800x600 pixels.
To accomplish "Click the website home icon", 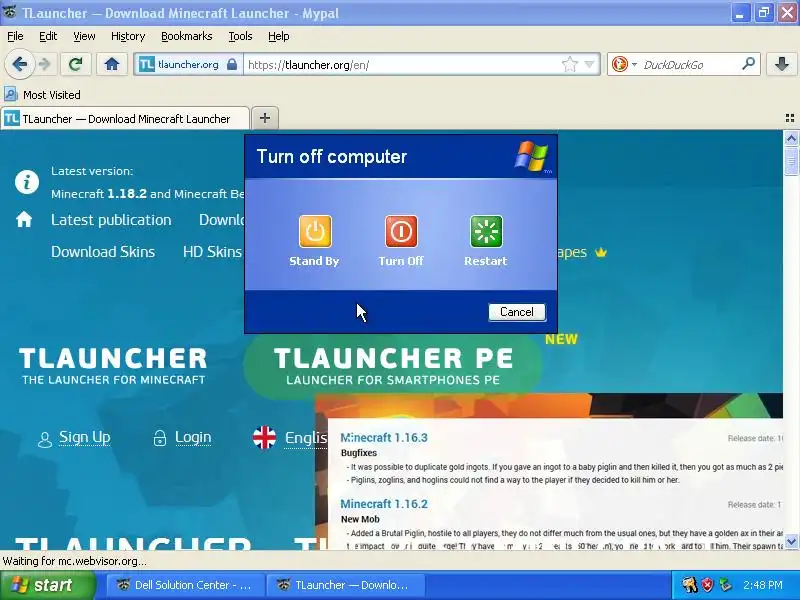I will pyautogui.click(x=24, y=220).
